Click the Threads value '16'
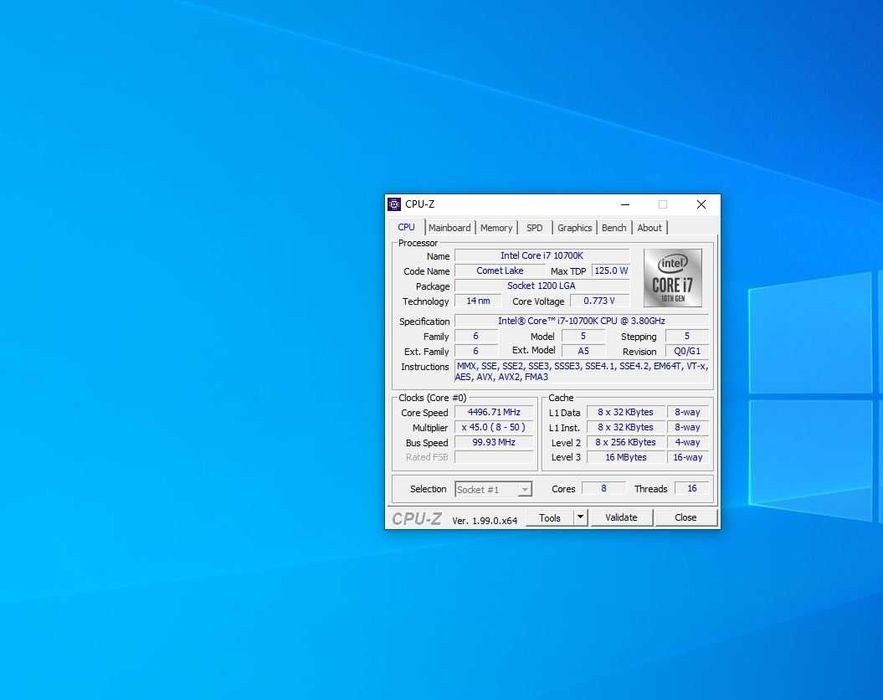 click(692, 488)
